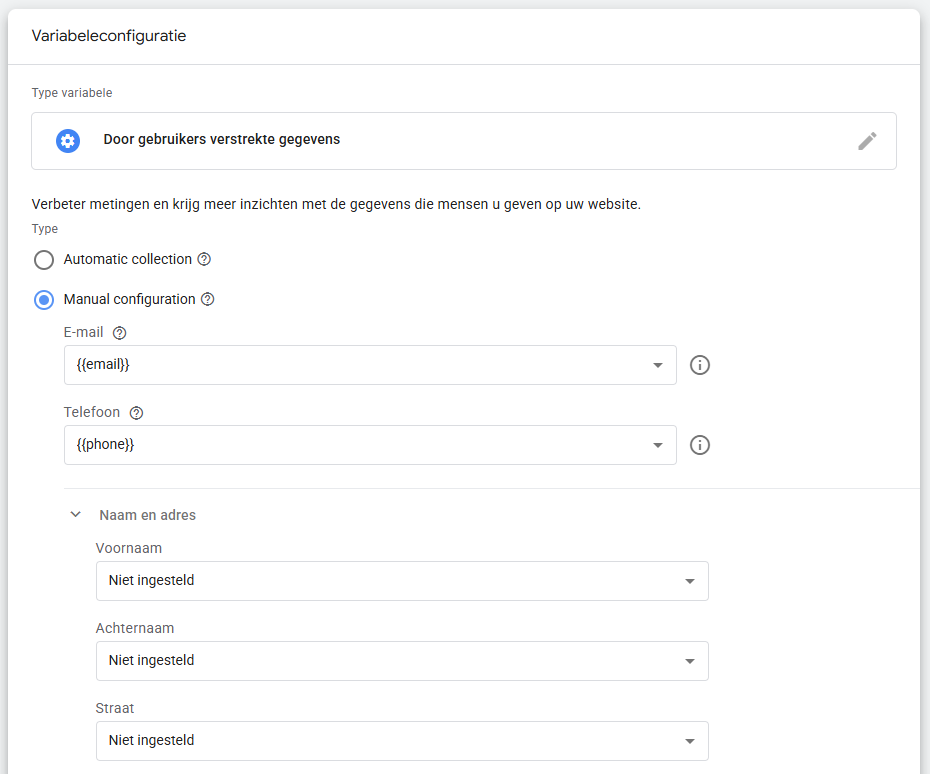Open the E-mail variable dropdown

click(x=370, y=365)
